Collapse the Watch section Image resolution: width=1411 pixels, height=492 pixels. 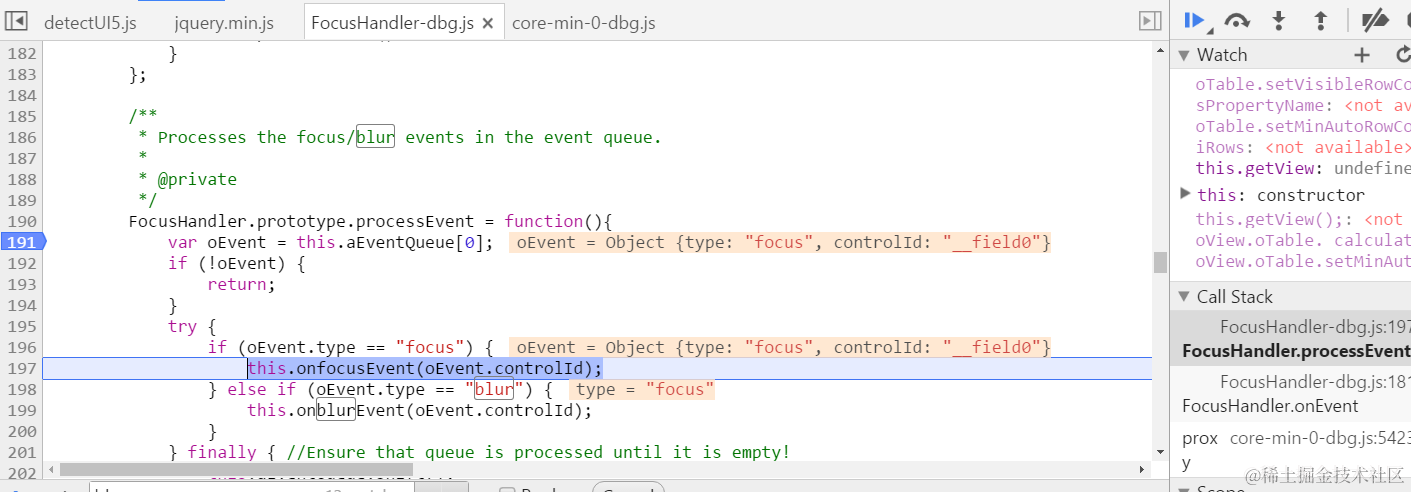(1184, 55)
